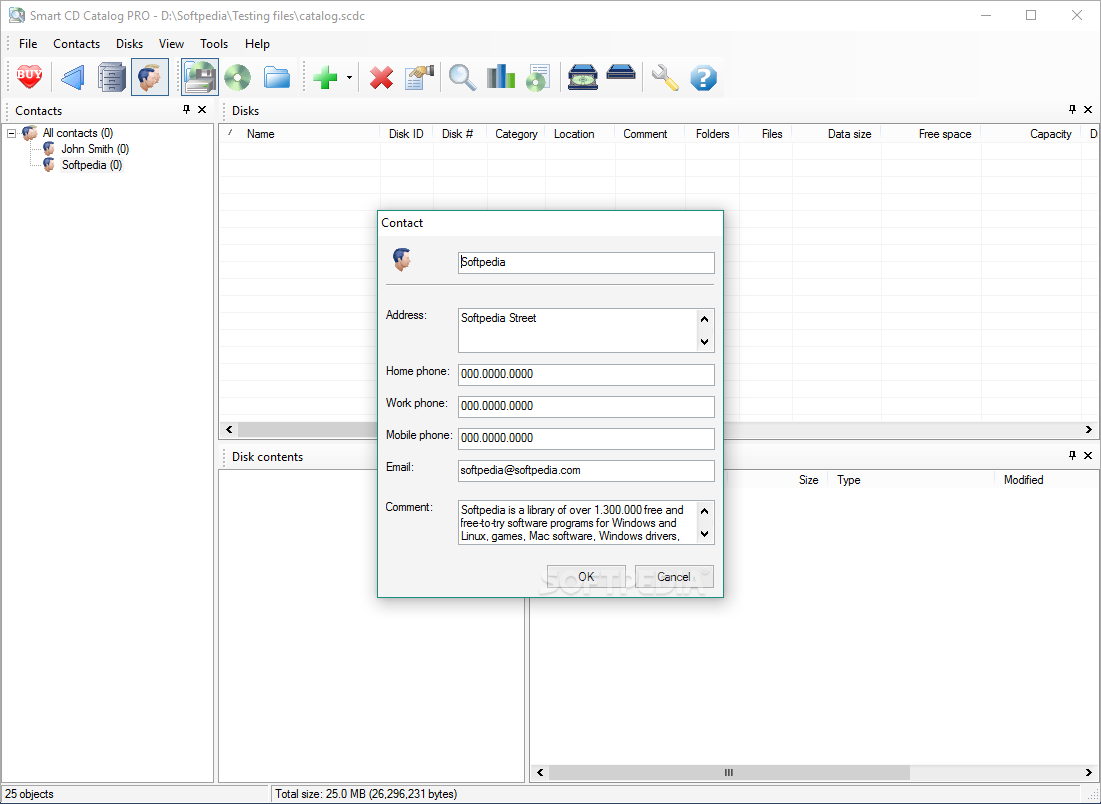
Task: Click the Type column header in file list
Action: tap(911, 480)
